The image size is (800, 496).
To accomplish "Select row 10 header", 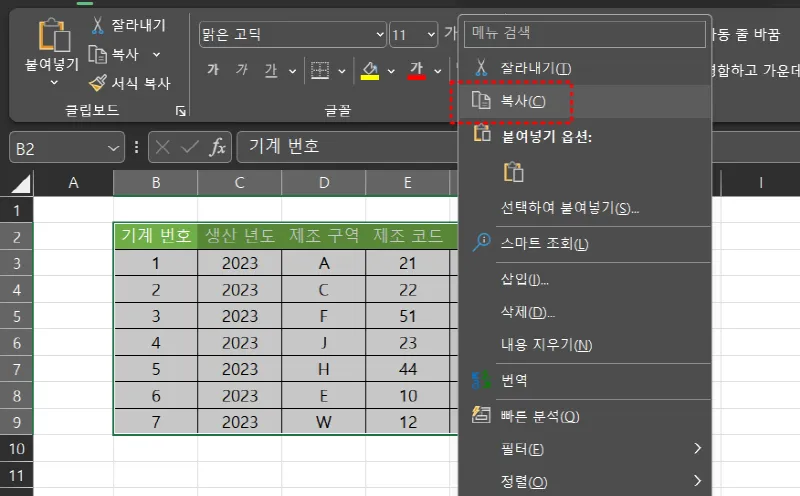I will tap(16, 449).
